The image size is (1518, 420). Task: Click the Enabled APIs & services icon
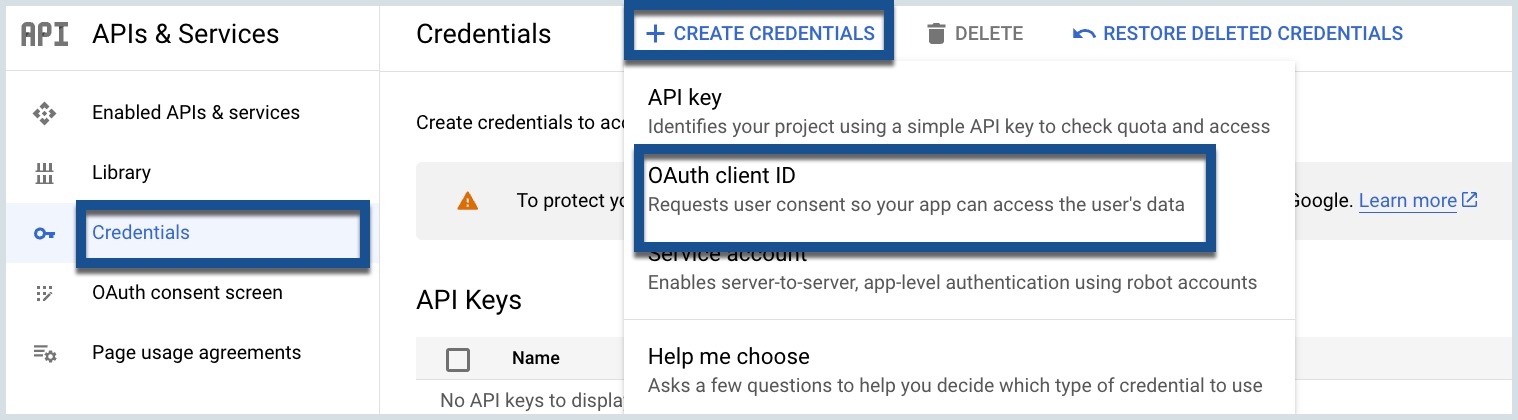pos(44,113)
